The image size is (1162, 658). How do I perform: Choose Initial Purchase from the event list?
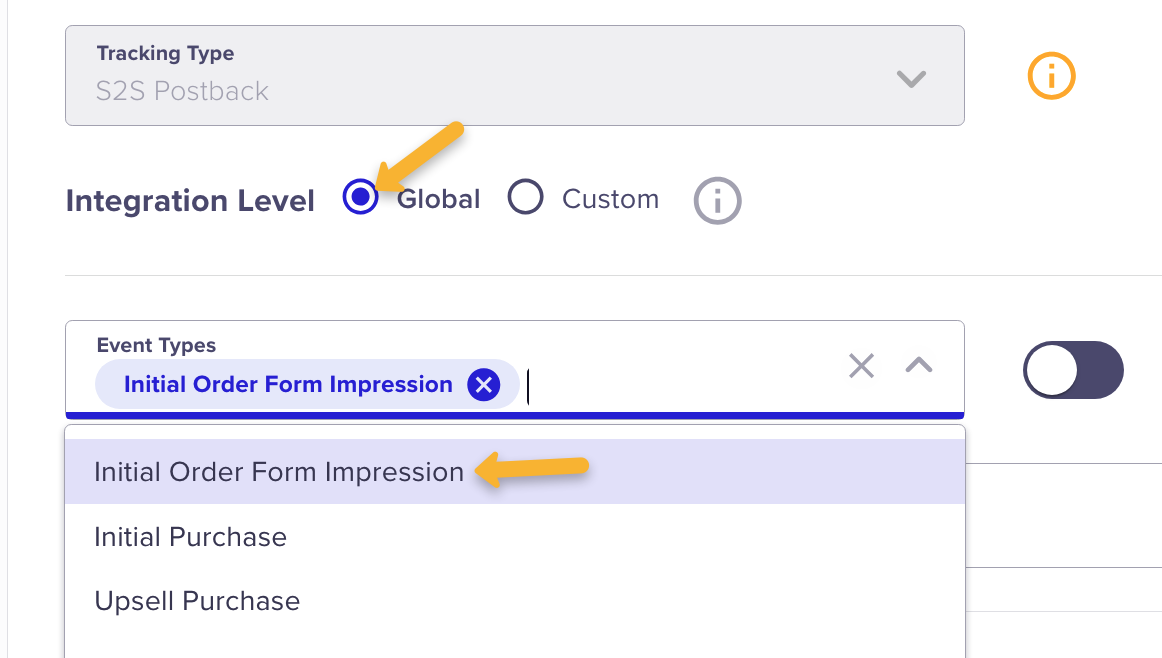(x=190, y=537)
